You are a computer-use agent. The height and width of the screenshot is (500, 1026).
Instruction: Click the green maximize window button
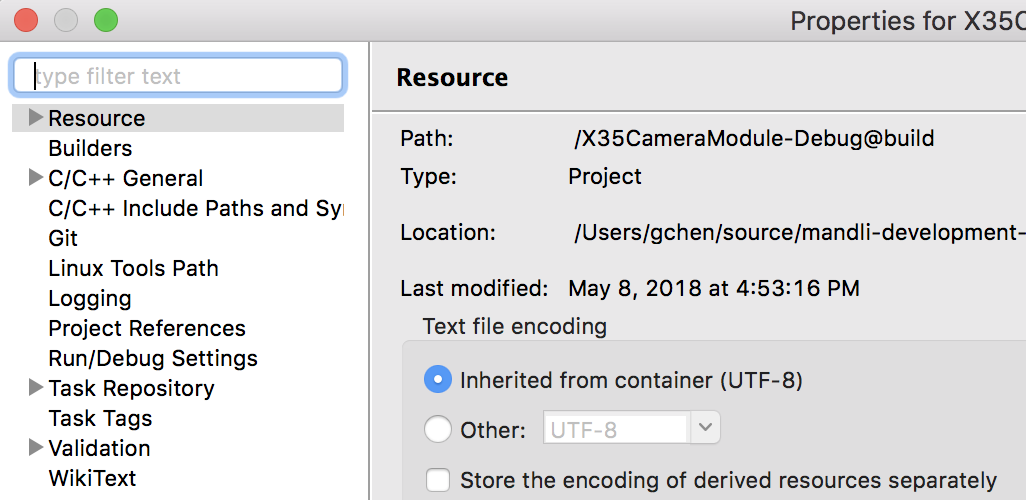pyautogui.click(x=105, y=19)
